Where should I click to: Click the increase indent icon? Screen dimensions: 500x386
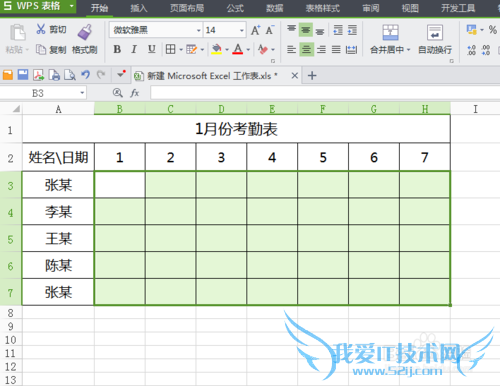(x=352, y=30)
